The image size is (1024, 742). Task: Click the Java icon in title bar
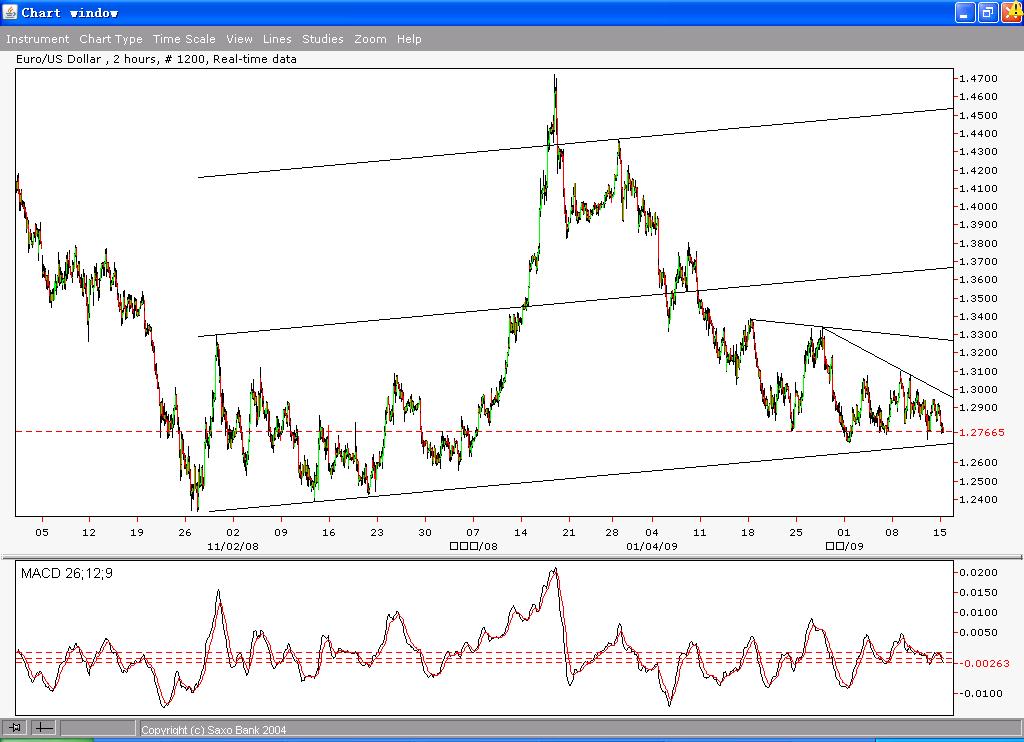10,12
